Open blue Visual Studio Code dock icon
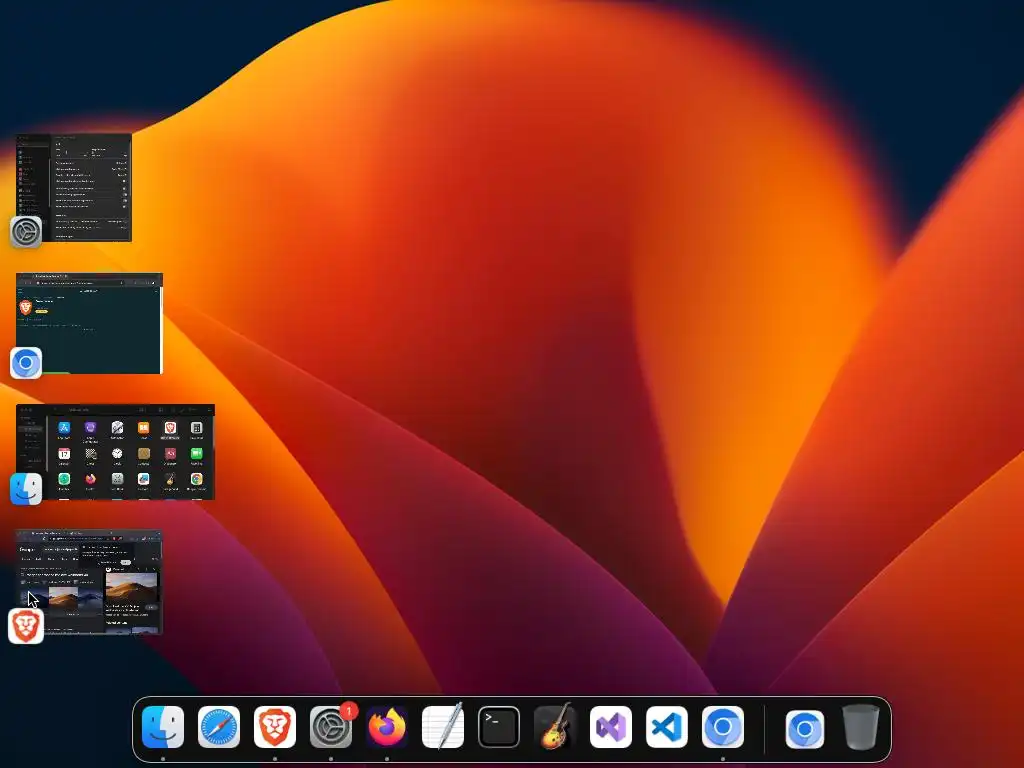The image size is (1024, 768). (x=667, y=727)
